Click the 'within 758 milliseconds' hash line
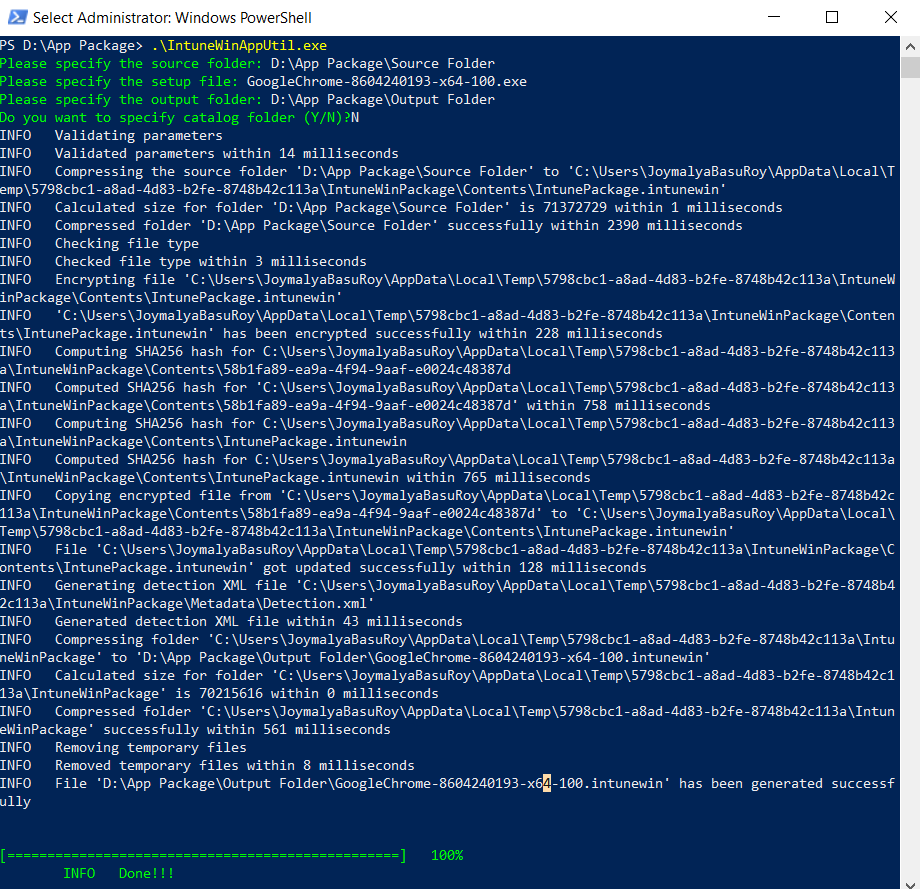Screen dimensions: 920x889 click(x=355, y=405)
